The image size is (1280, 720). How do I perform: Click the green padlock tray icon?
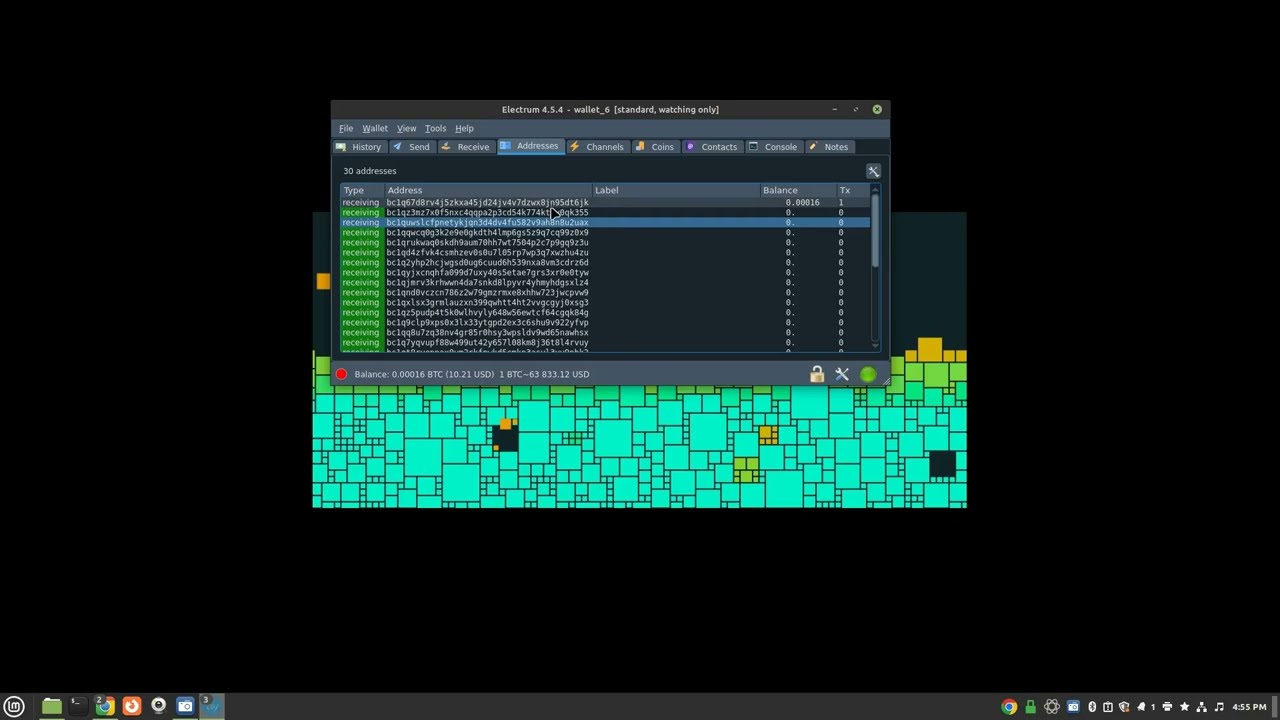1030,707
